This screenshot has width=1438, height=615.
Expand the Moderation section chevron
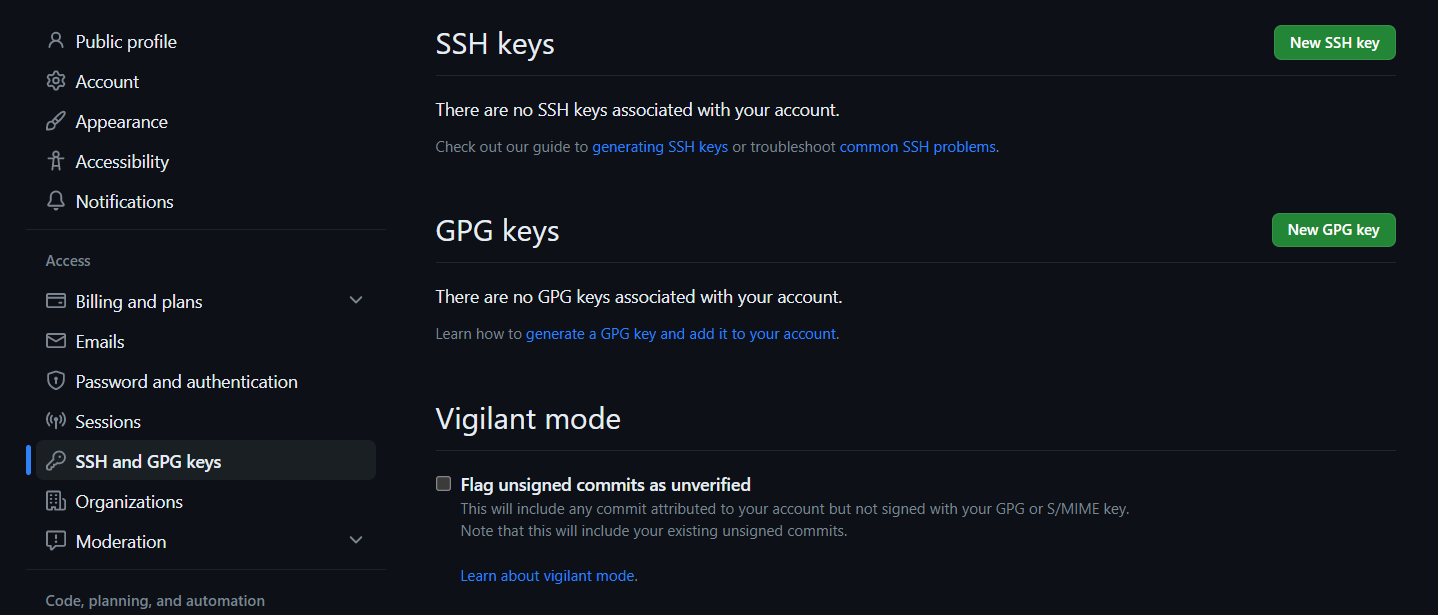click(x=356, y=540)
